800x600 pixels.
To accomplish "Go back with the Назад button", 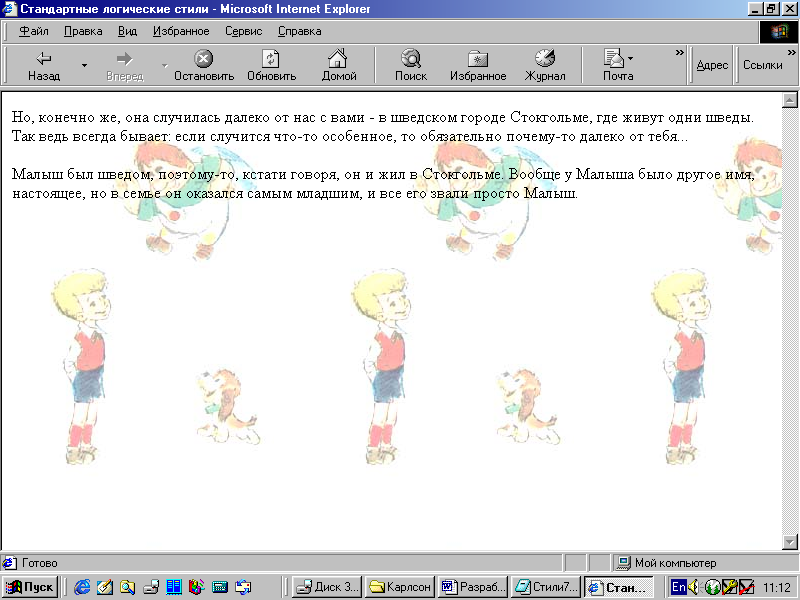I will (x=44, y=65).
